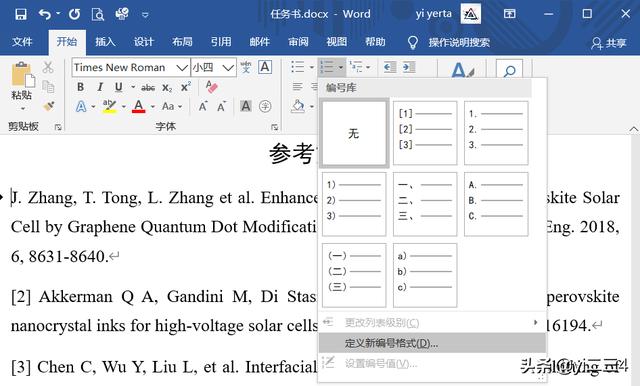Click the Bullets list icon
640x386 pixels.
298,67
